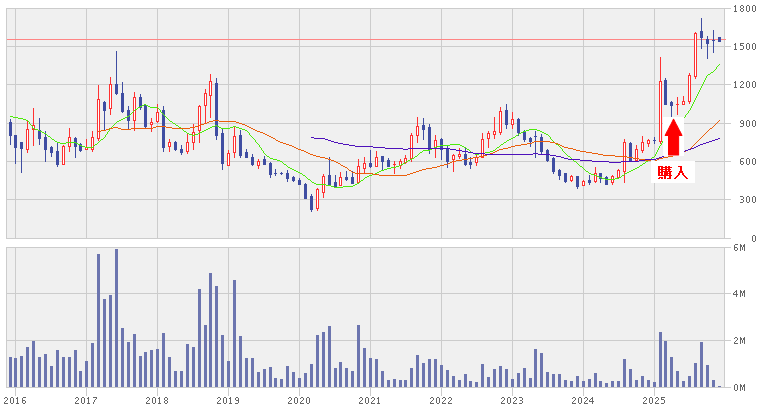Click the 1800 price axis label
Image resolution: width=760 pixels, height=409 pixels.
[x=743, y=9]
